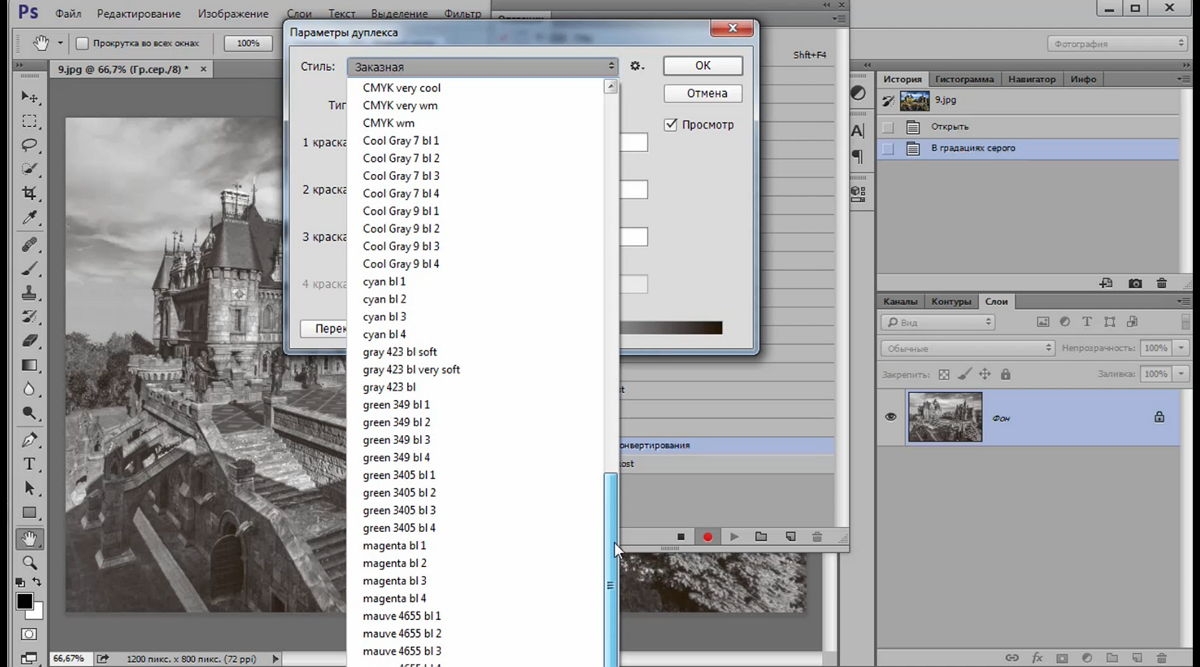Select the Eraser tool
Viewport: 1200px width, 667px height.
click(x=30, y=341)
